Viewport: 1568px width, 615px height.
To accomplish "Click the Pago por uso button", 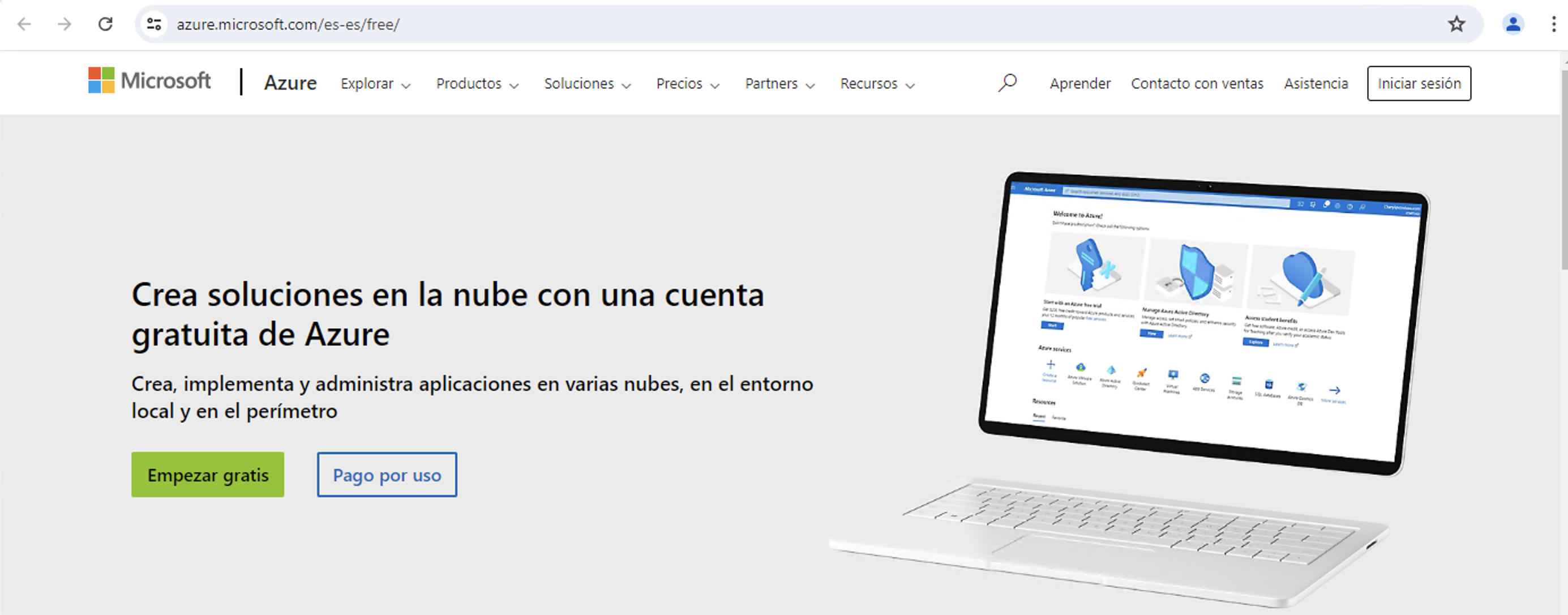I will pos(387,475).
